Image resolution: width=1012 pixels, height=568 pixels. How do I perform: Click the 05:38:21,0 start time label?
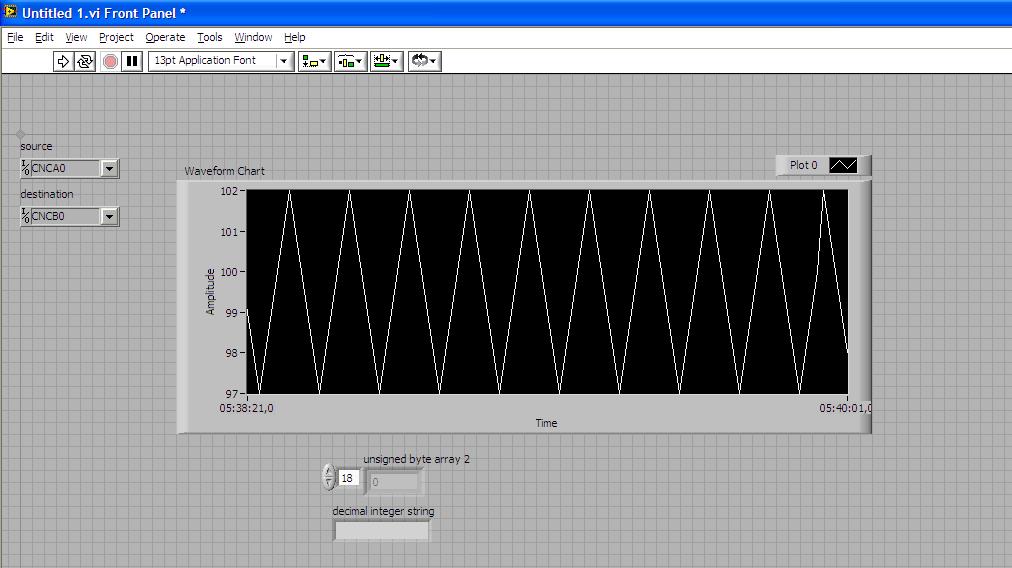coord(247,408)
